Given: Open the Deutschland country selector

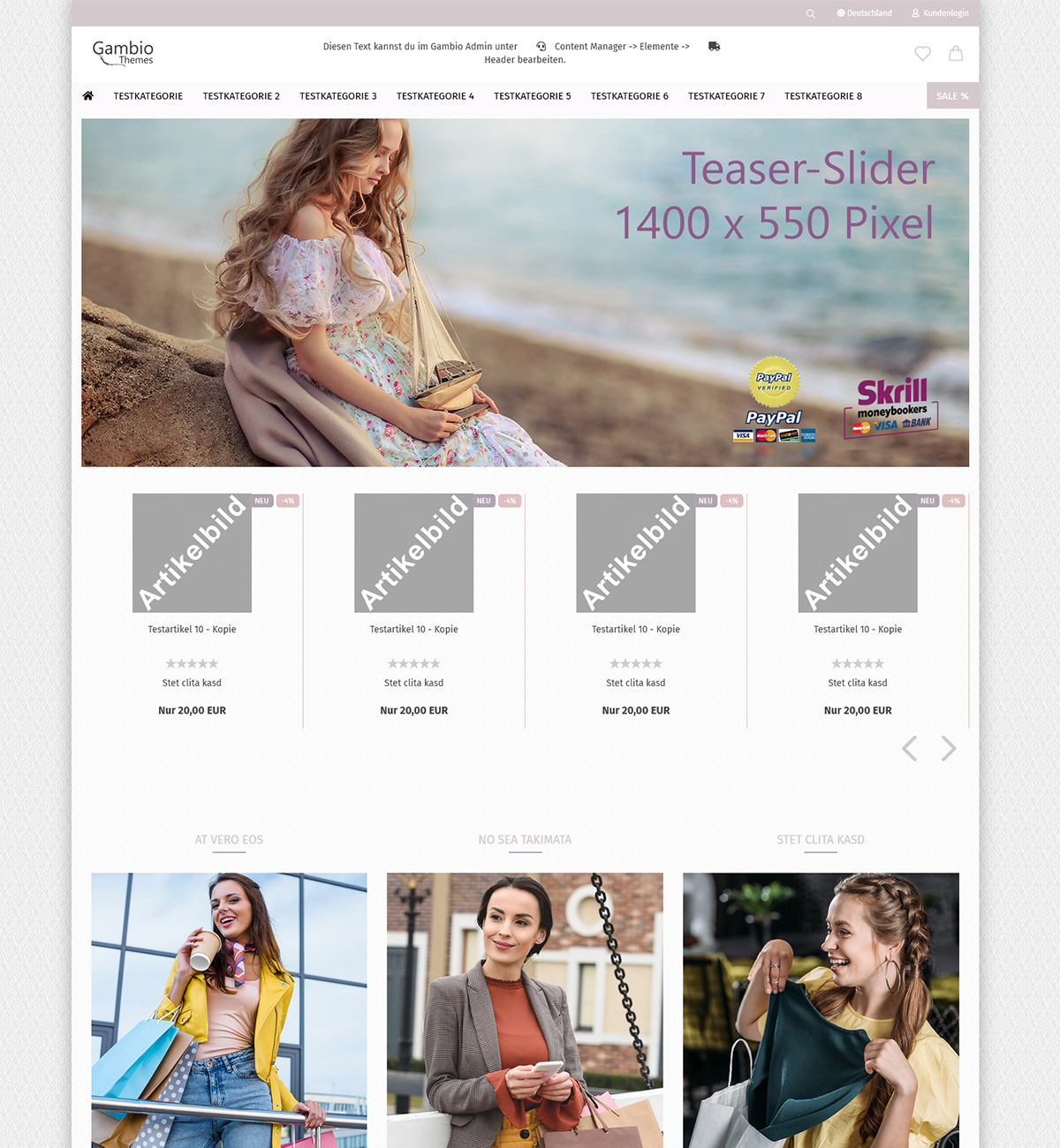Looking at the screenshot, I should pyautogui.click(x=864, y=13).
